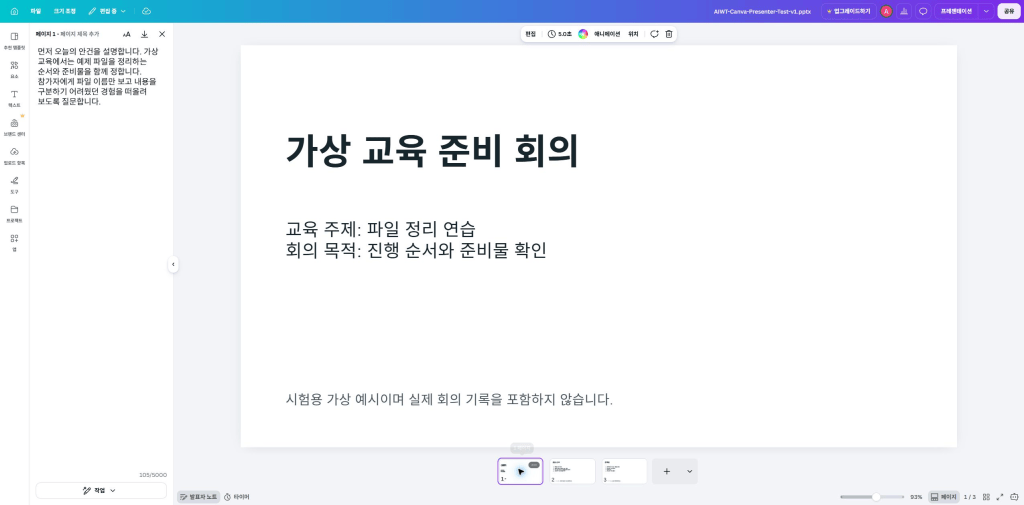
Task: Open the 작업 dropdown button in notes panel
Action: click(101, 490)
